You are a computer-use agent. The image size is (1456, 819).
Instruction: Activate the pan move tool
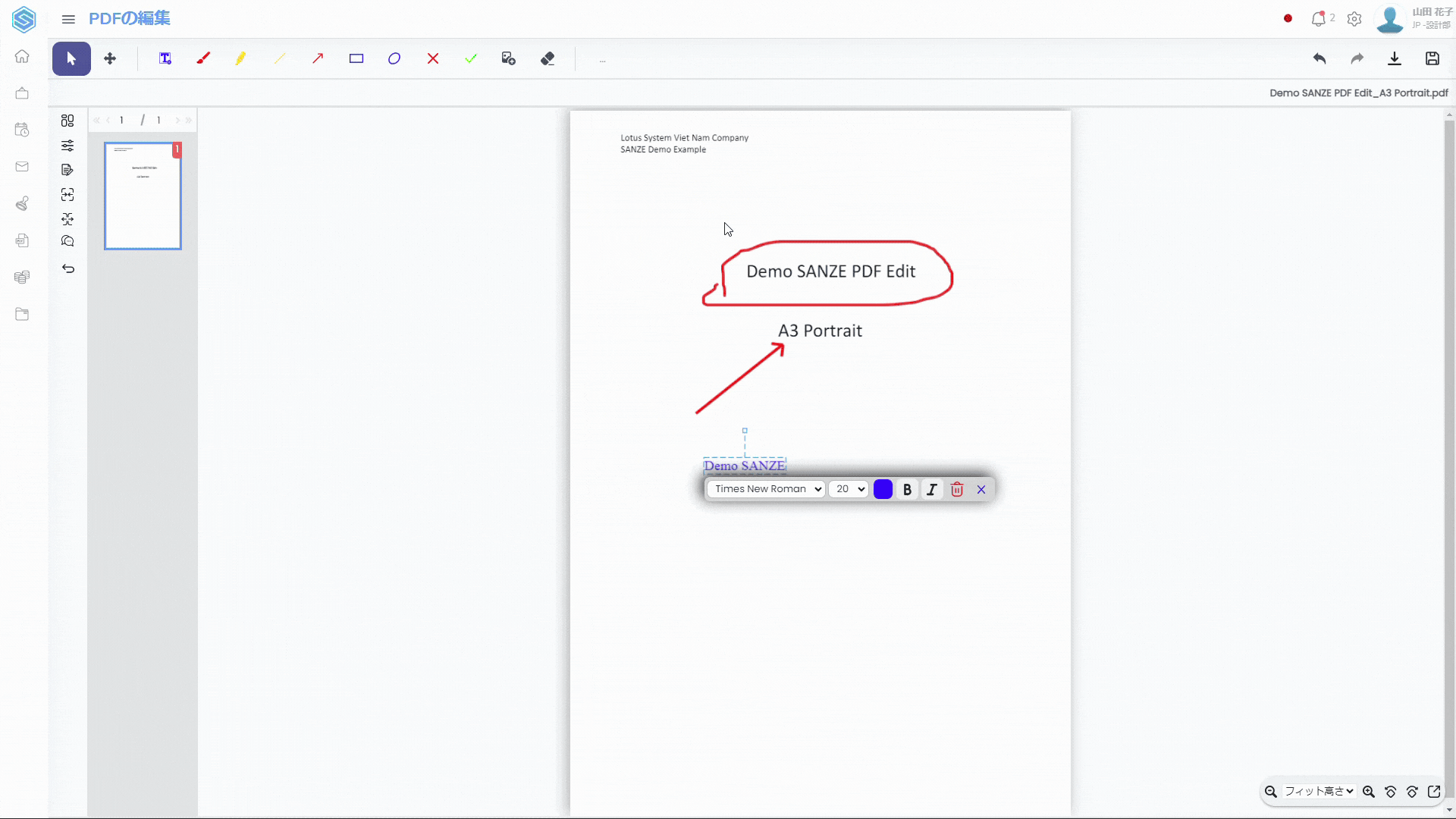110,58
